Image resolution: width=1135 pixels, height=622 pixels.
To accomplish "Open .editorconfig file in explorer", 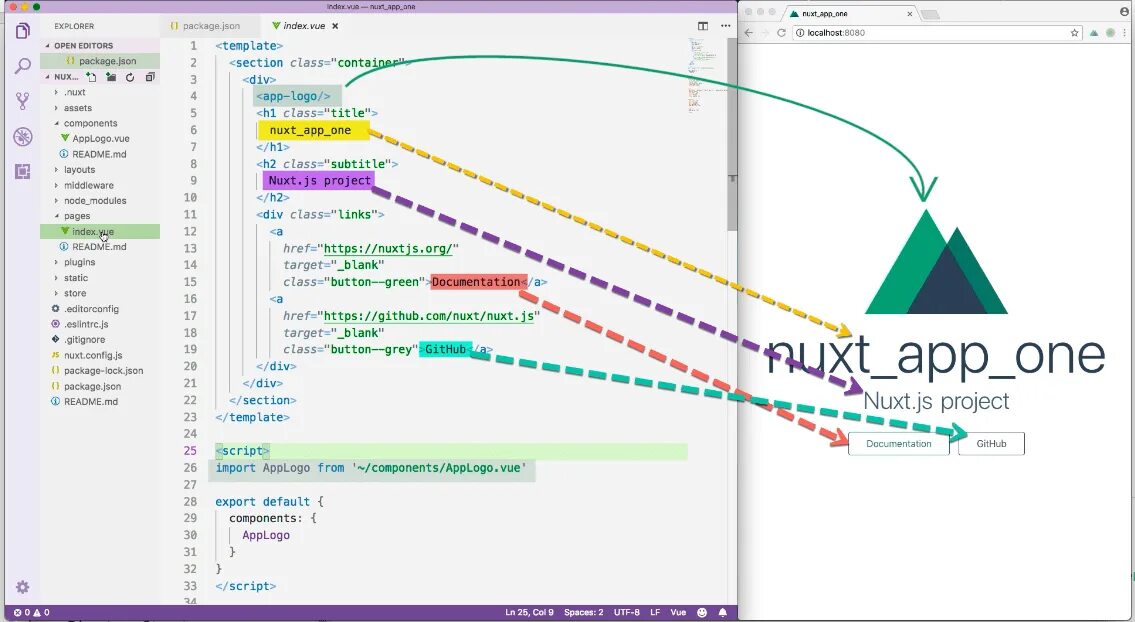I will 90,308.
